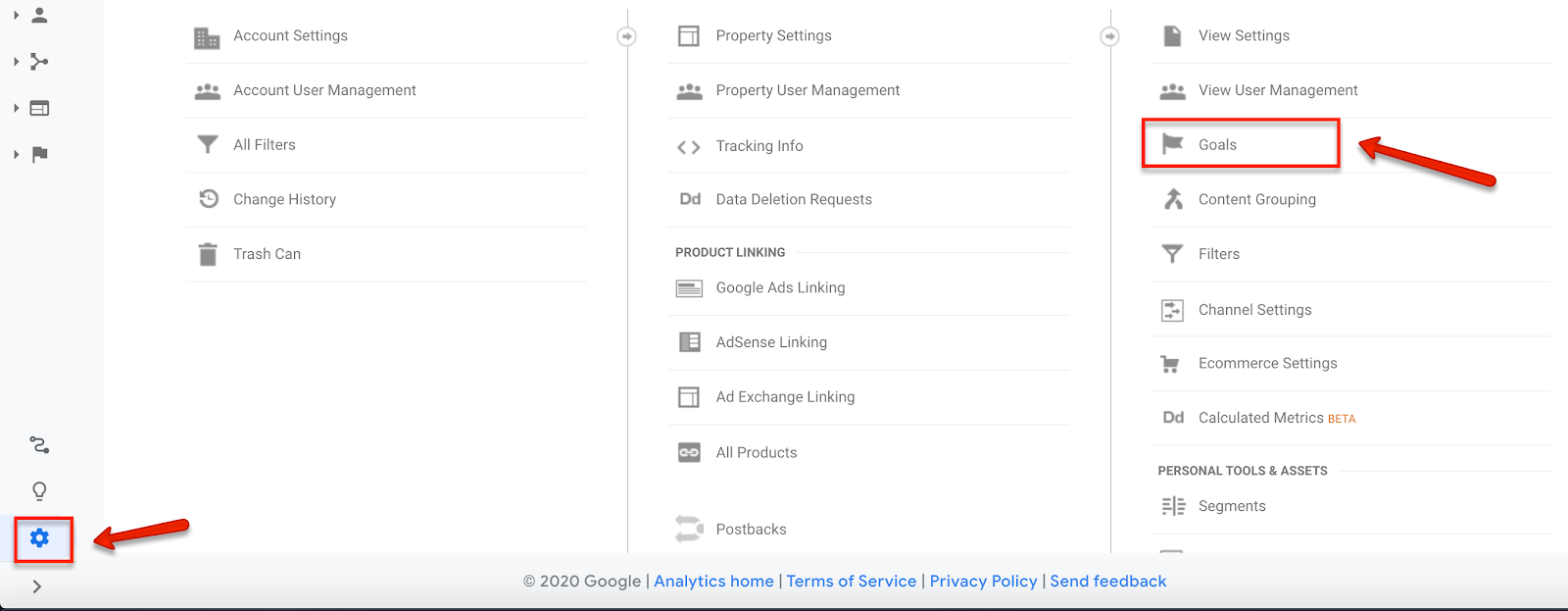Click the Content Grouping icon
Screen dimensions: 1568x611
1172,199
